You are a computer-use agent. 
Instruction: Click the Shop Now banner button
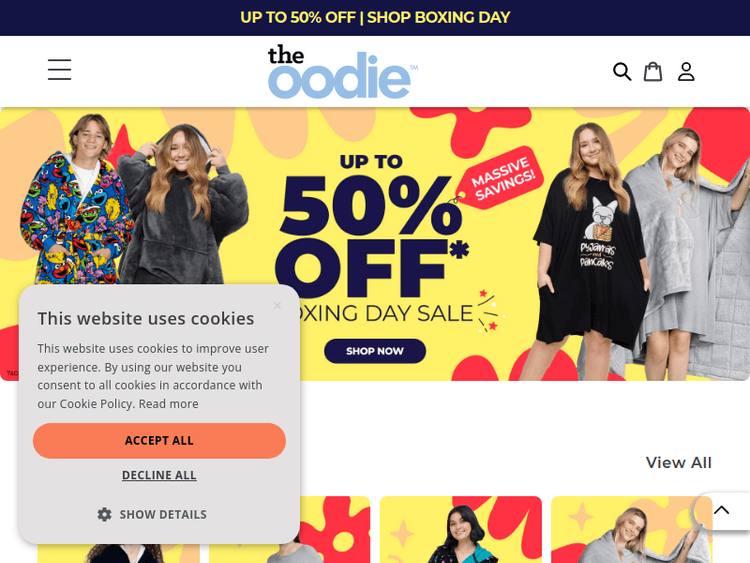coord(375,351)
